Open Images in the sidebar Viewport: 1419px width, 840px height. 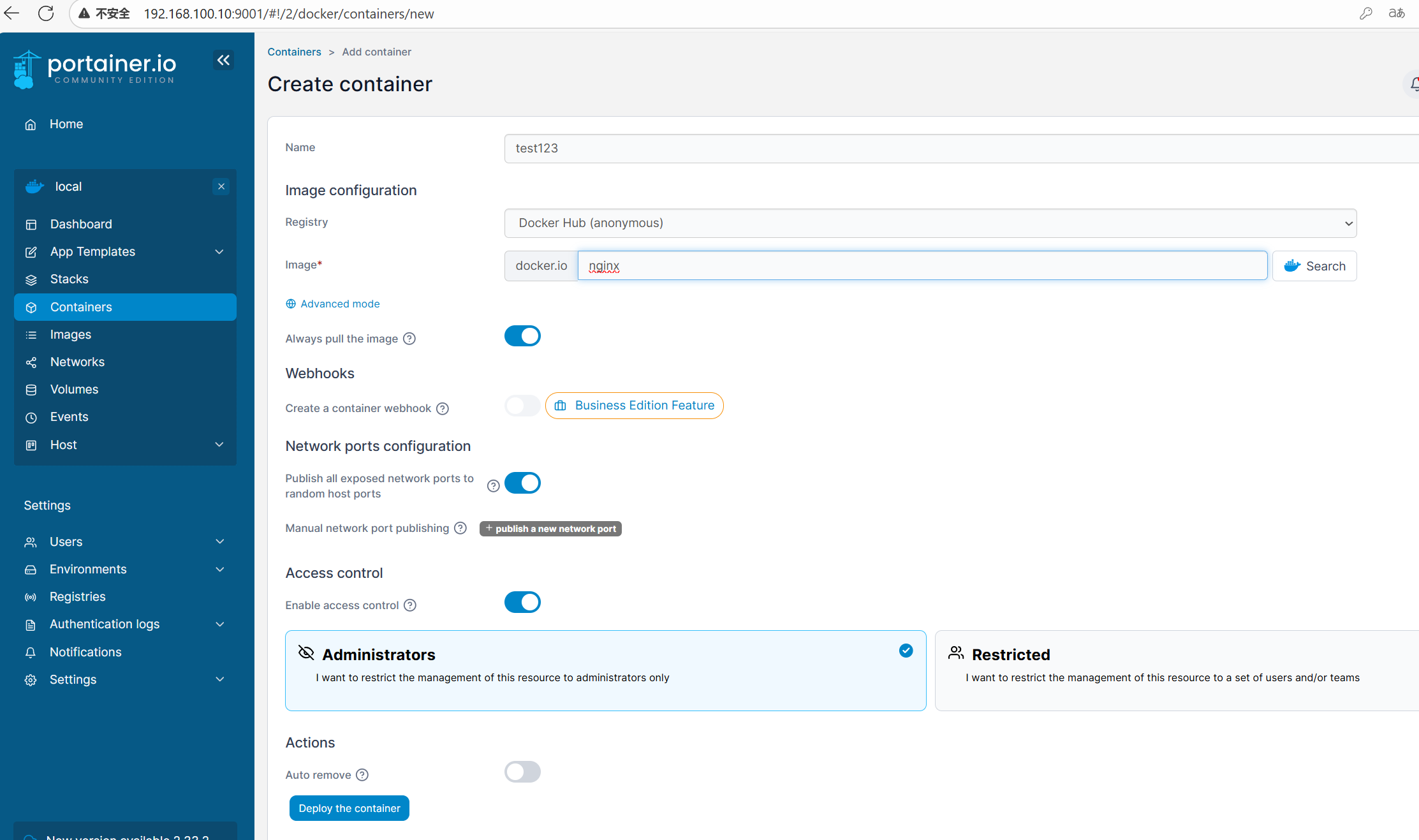tap(71, 335)
